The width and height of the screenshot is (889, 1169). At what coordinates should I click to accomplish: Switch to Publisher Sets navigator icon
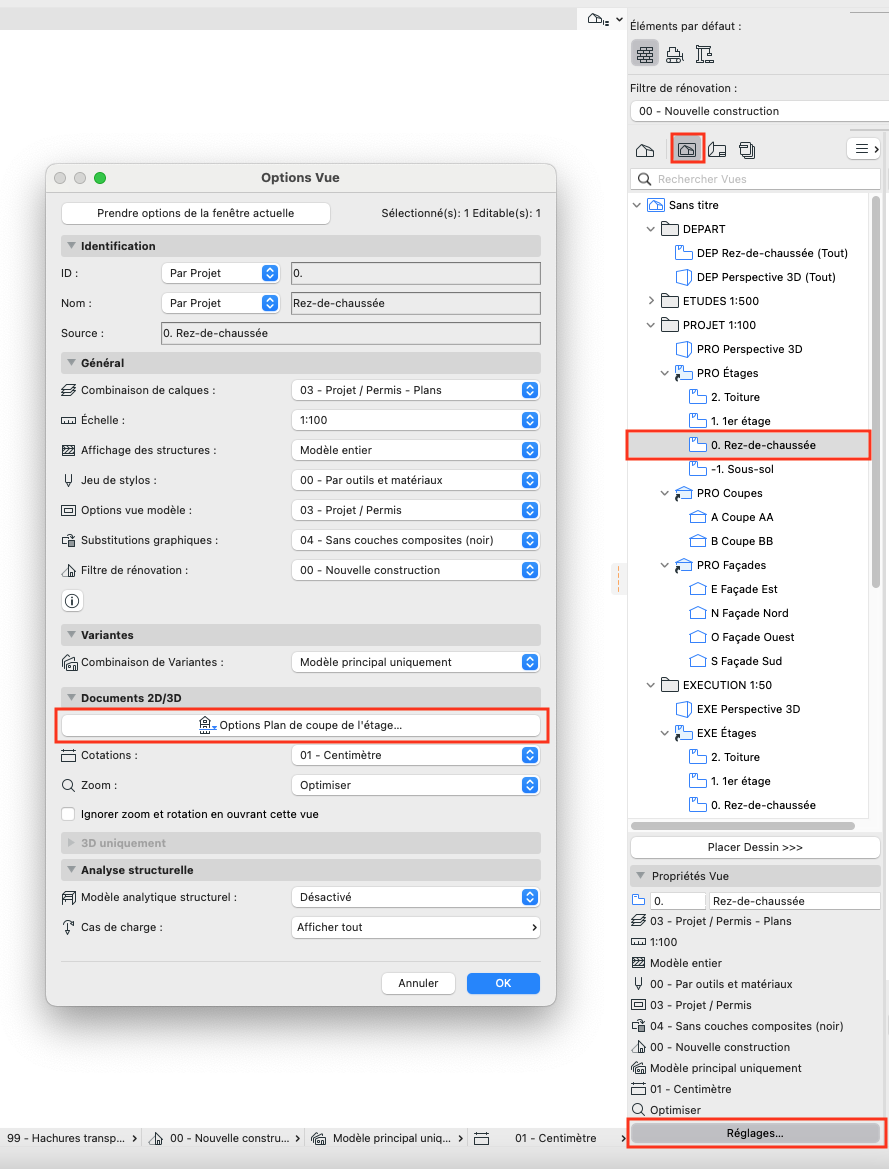coord(747,150)
